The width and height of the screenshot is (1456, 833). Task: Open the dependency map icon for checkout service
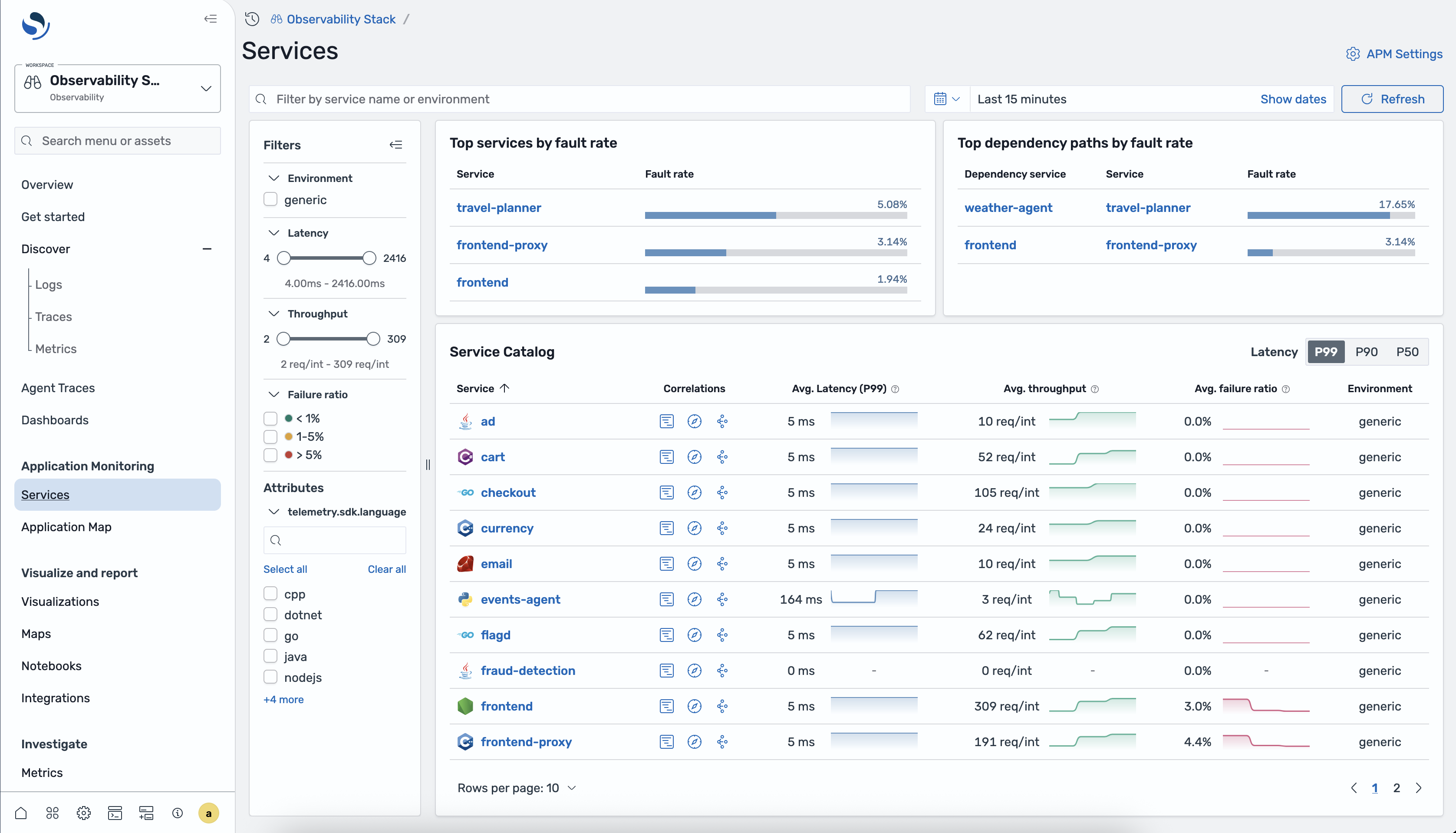[x=722, y=492]
